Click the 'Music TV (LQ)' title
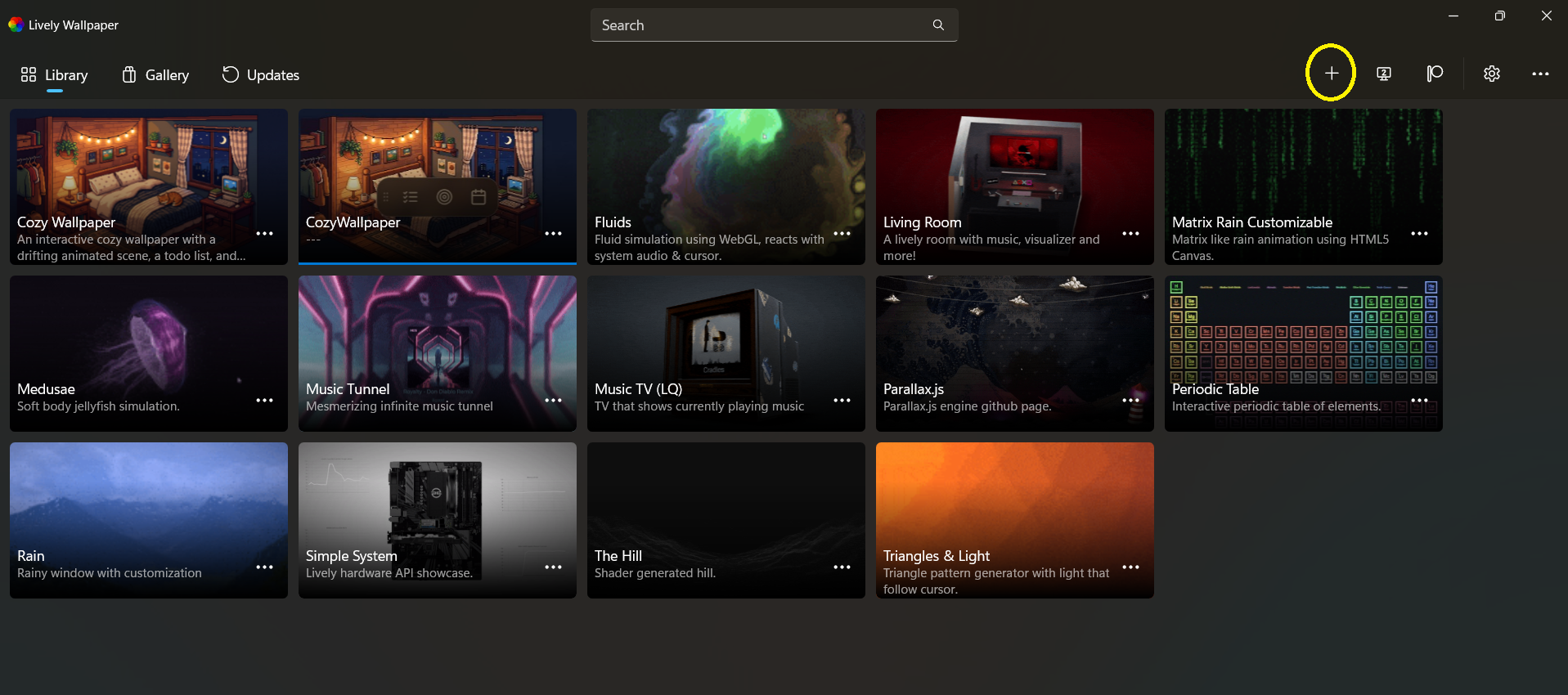 (638, 389)
